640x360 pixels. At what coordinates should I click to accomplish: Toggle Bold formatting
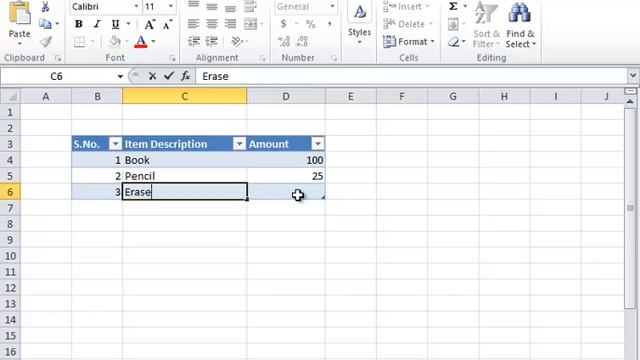click(x=78, y=24)
